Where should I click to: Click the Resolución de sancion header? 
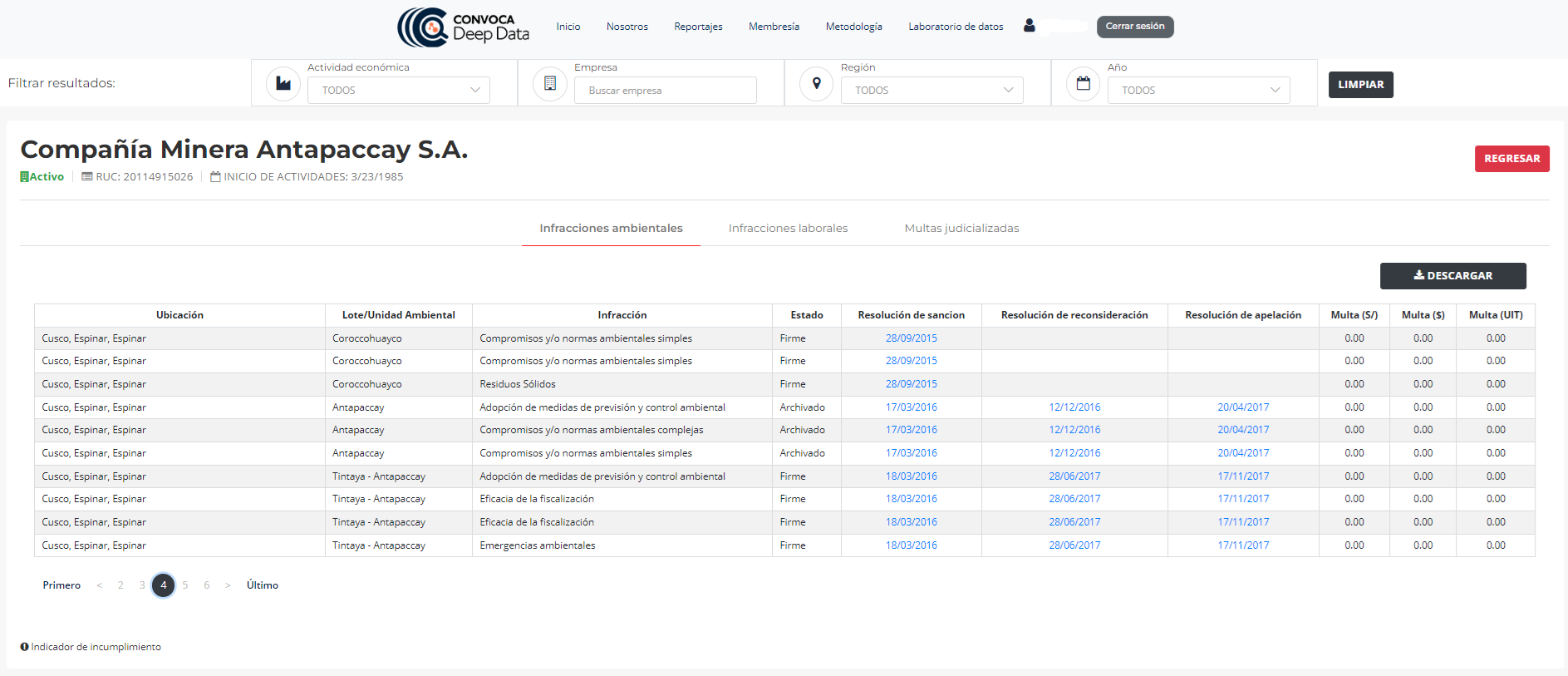coord(912,315)
